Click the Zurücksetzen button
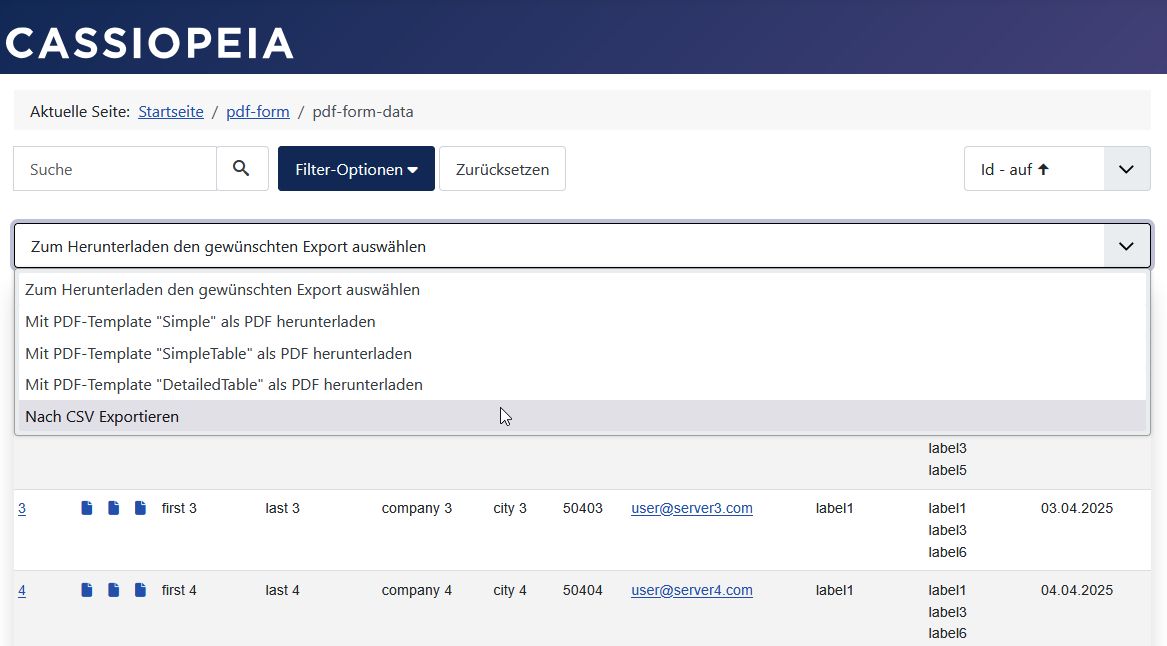 click(x=502, y=168)
